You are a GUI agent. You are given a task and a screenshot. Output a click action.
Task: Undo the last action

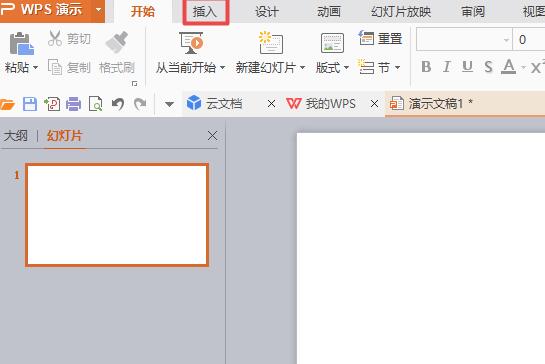click(x=118, y=104)
